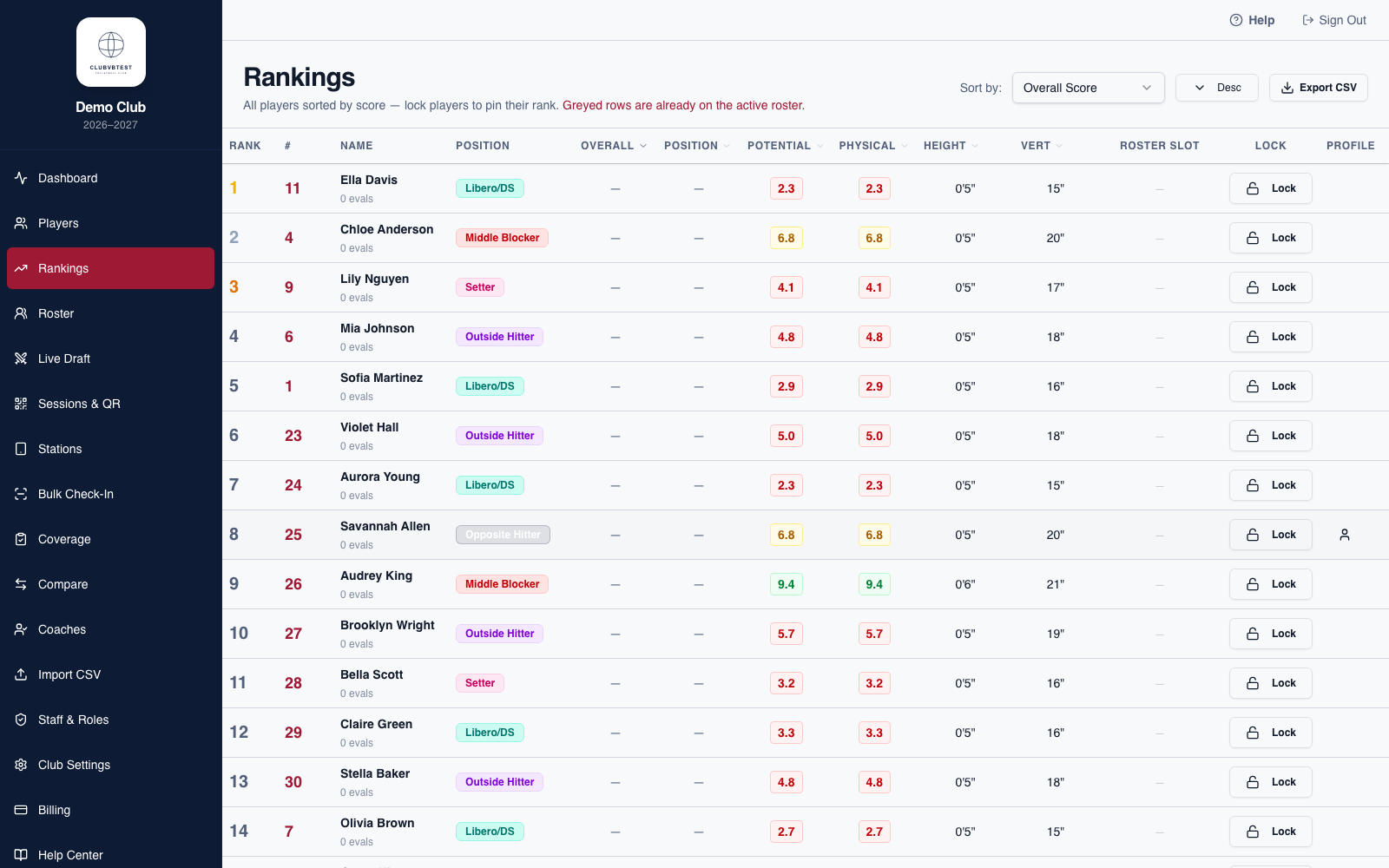Open Sessions & QR page
Image resolution: width=1389 pixels, height=868 pixels.
click(x=110, y=404)
